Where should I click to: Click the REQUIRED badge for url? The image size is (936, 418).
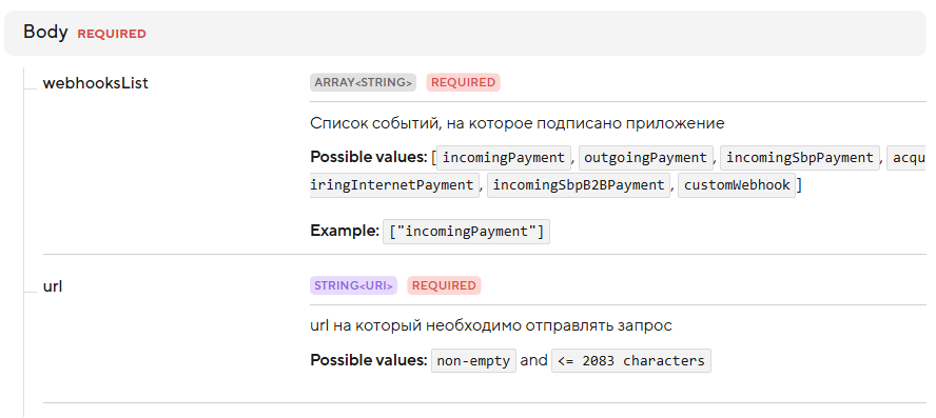click(x=444, y=285)
